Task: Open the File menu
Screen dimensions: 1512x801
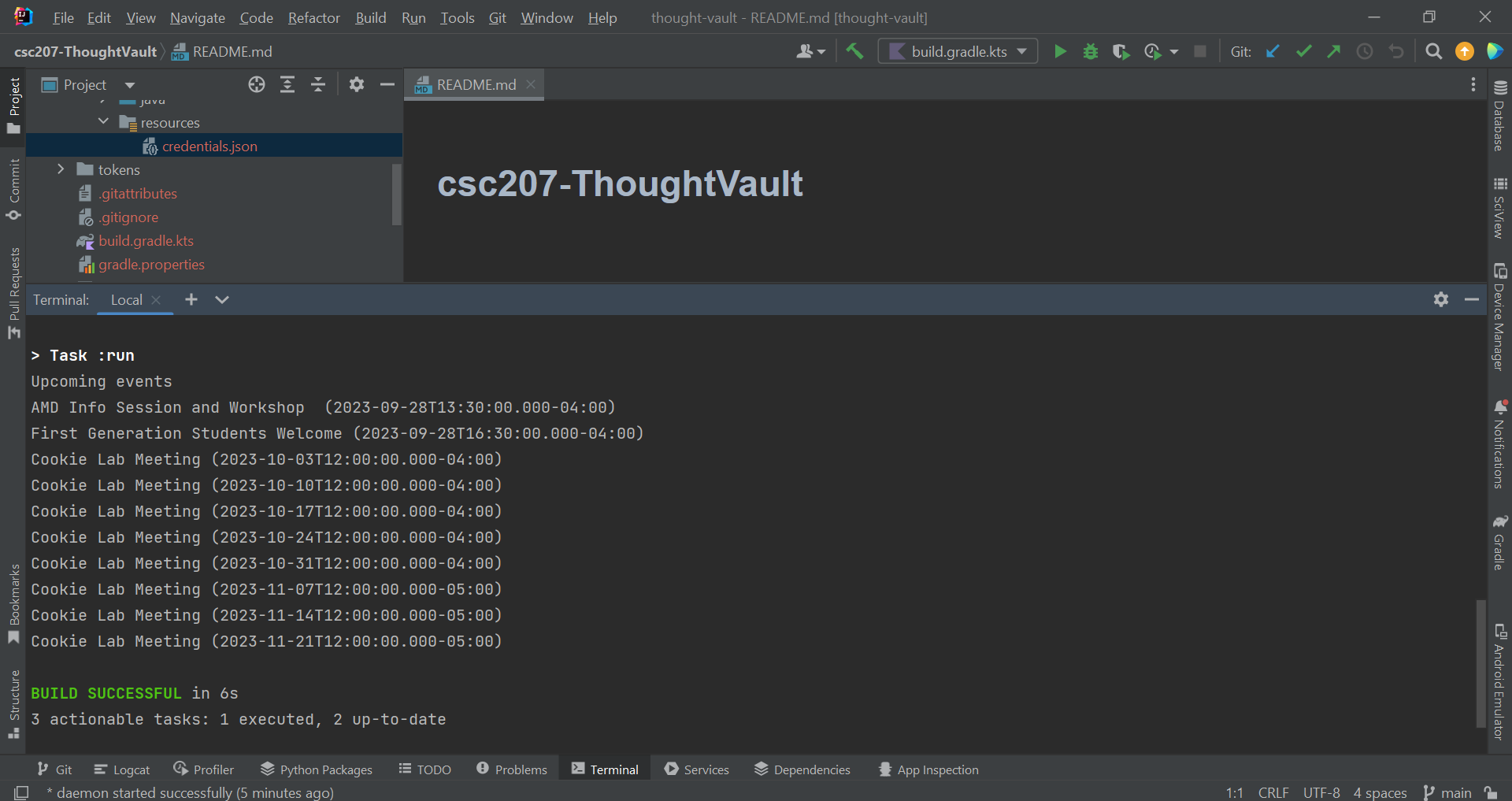Action: coord(63,17)
